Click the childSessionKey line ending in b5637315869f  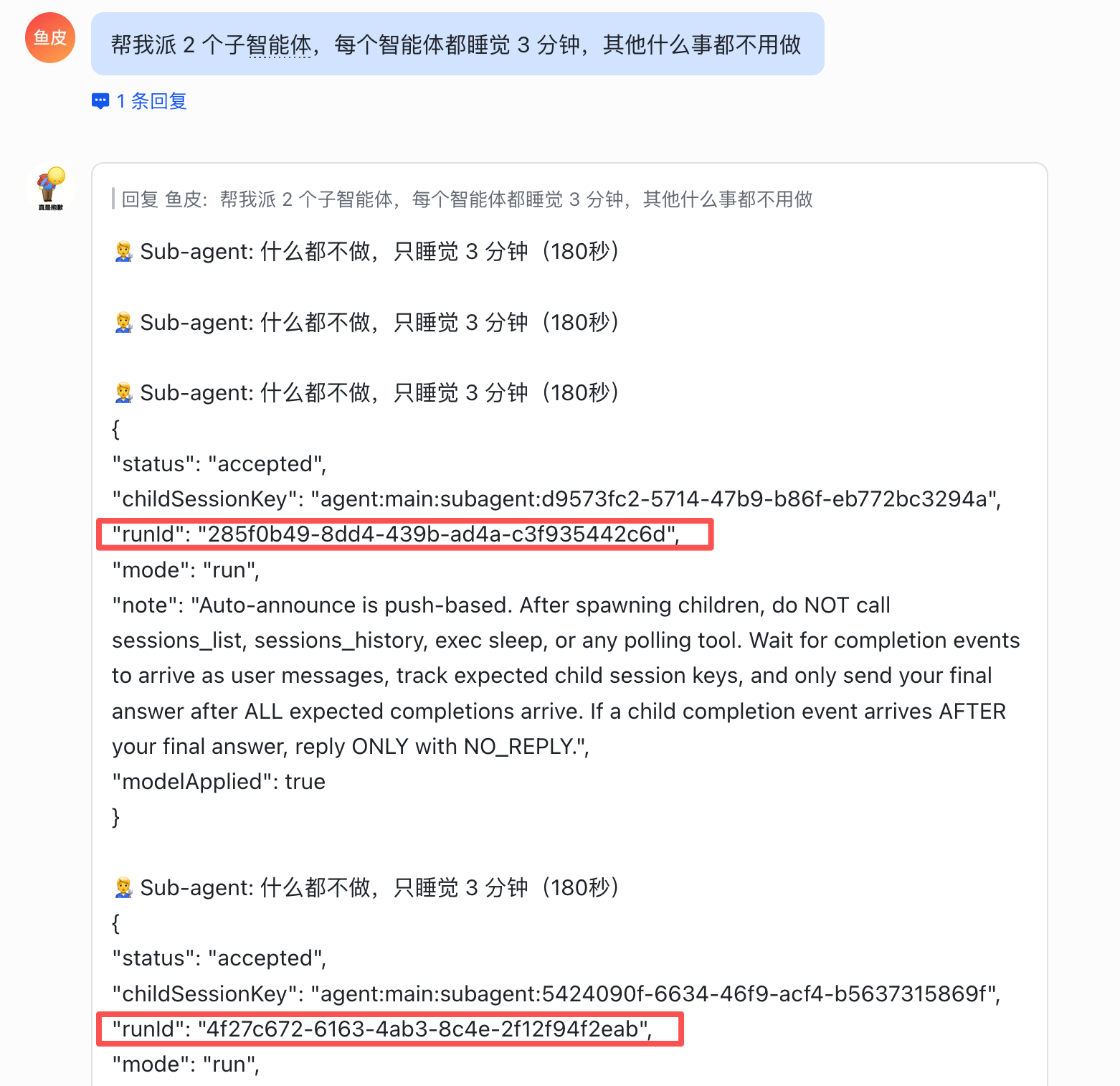point(556,994)
